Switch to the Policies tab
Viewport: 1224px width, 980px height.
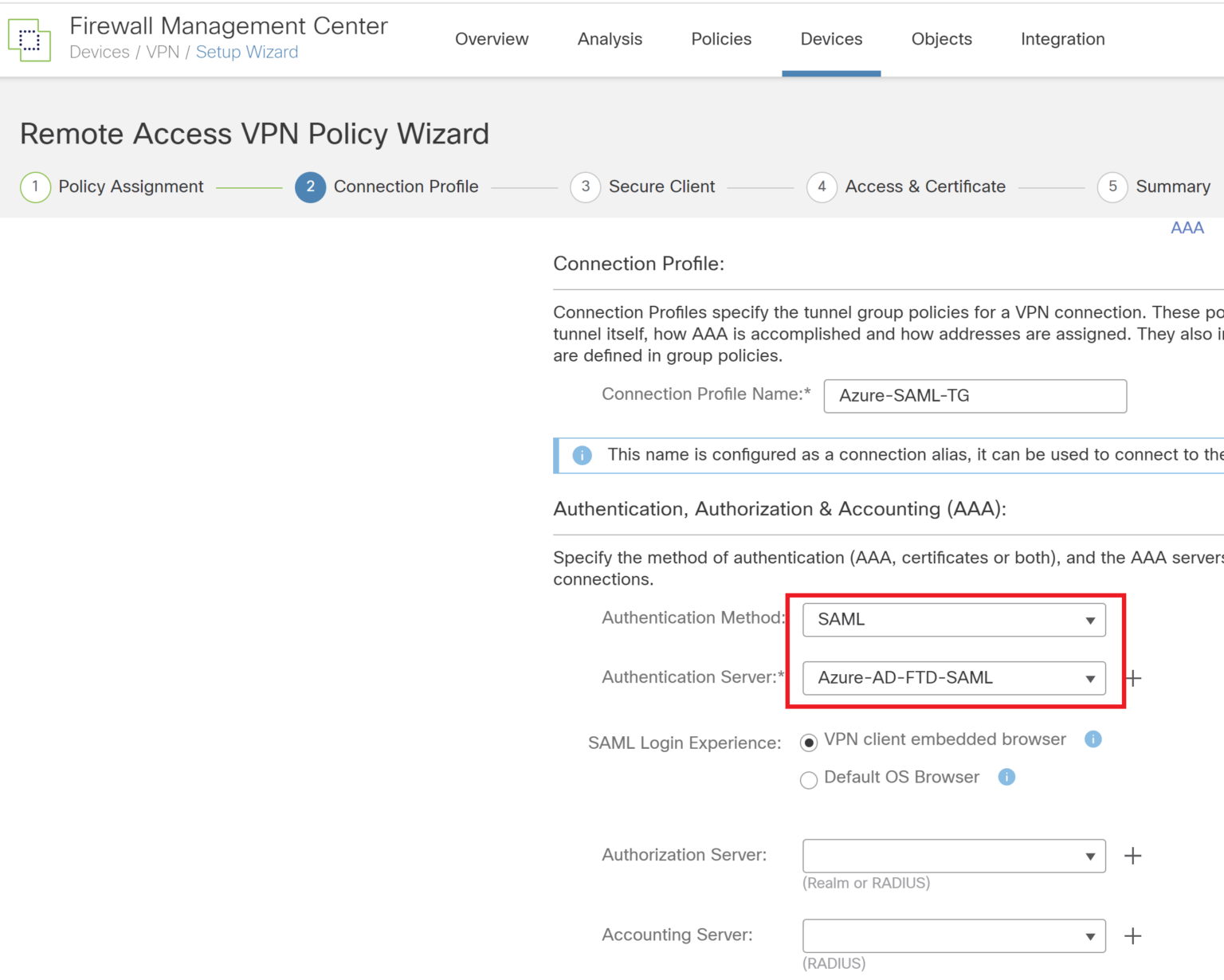pyautogui.click(x=721, y=38)
